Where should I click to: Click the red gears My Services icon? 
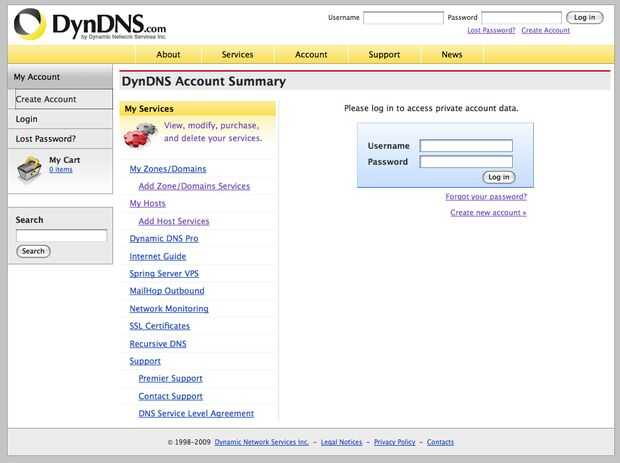pos(140,134)
